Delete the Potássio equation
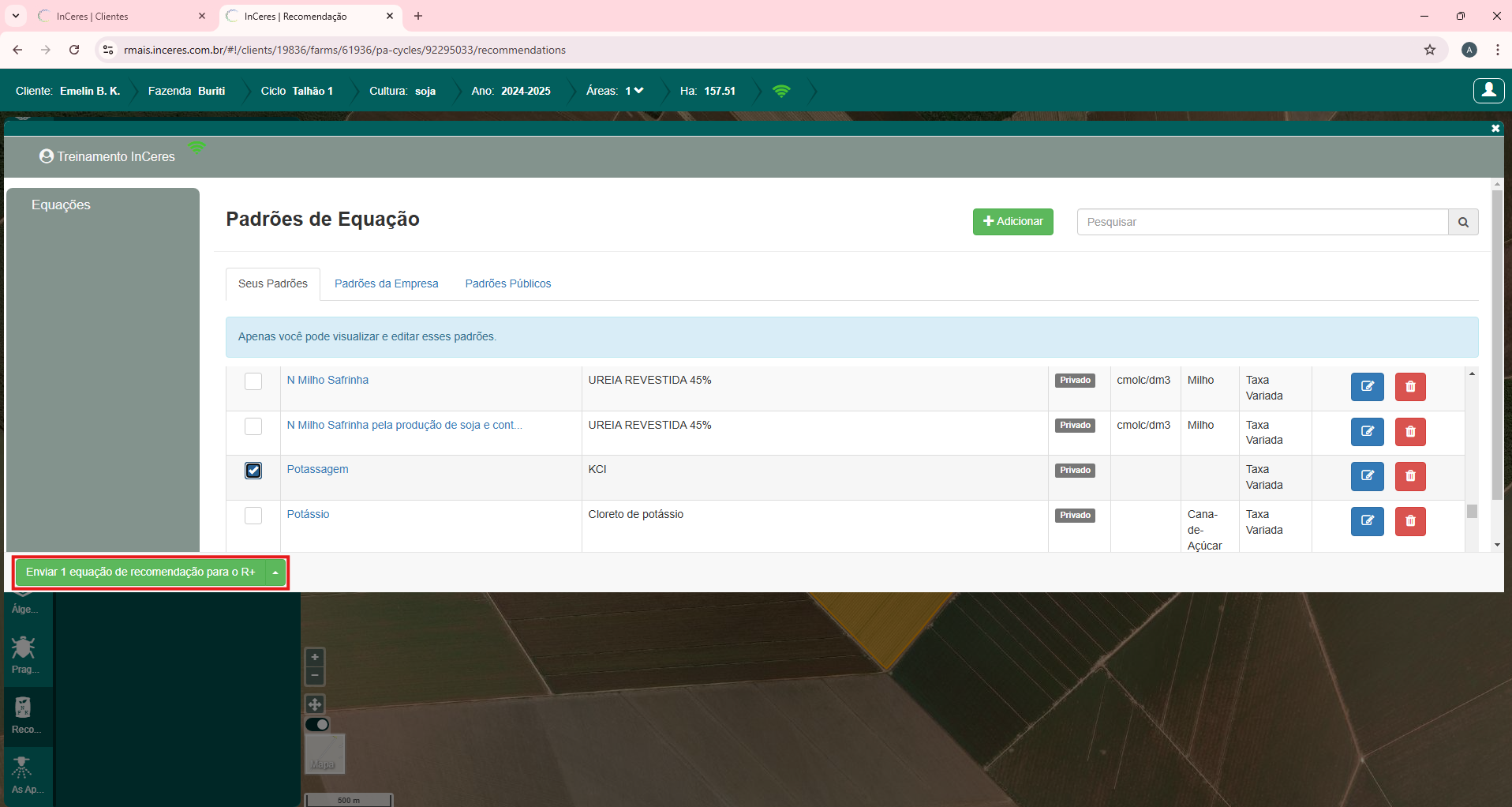Viewport: 1512px width, 807px height. click(x=1410, y=521)
